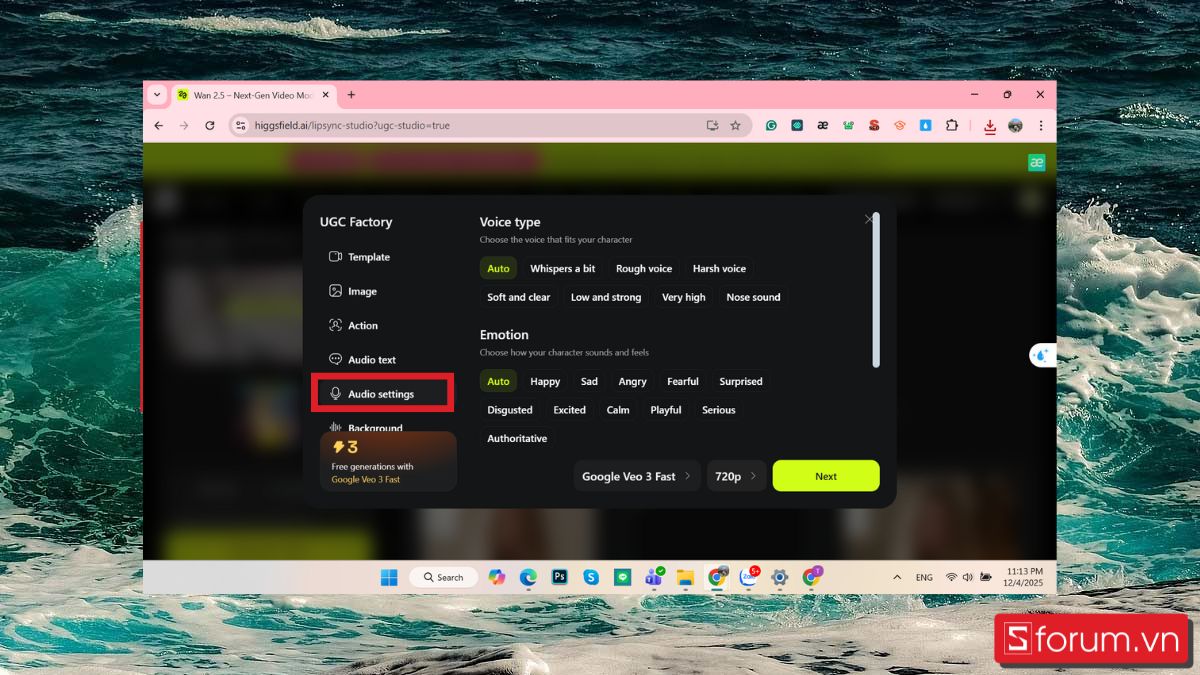Click the taskbar Search box
The image size is (1200, 675).
pyautogui.click(x=444, y=577)
